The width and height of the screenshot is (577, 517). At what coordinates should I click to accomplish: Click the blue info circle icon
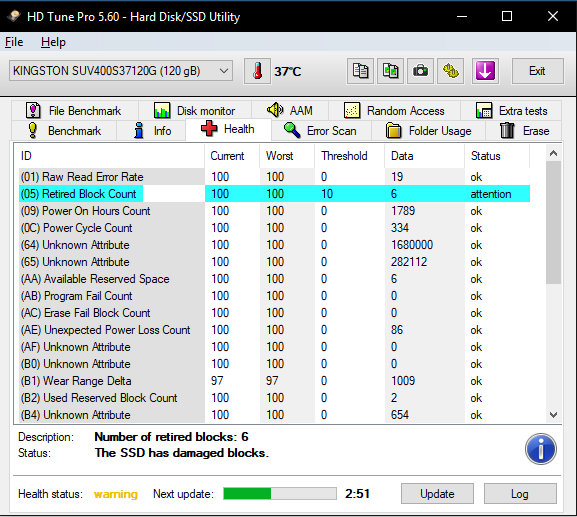[541, 449]
